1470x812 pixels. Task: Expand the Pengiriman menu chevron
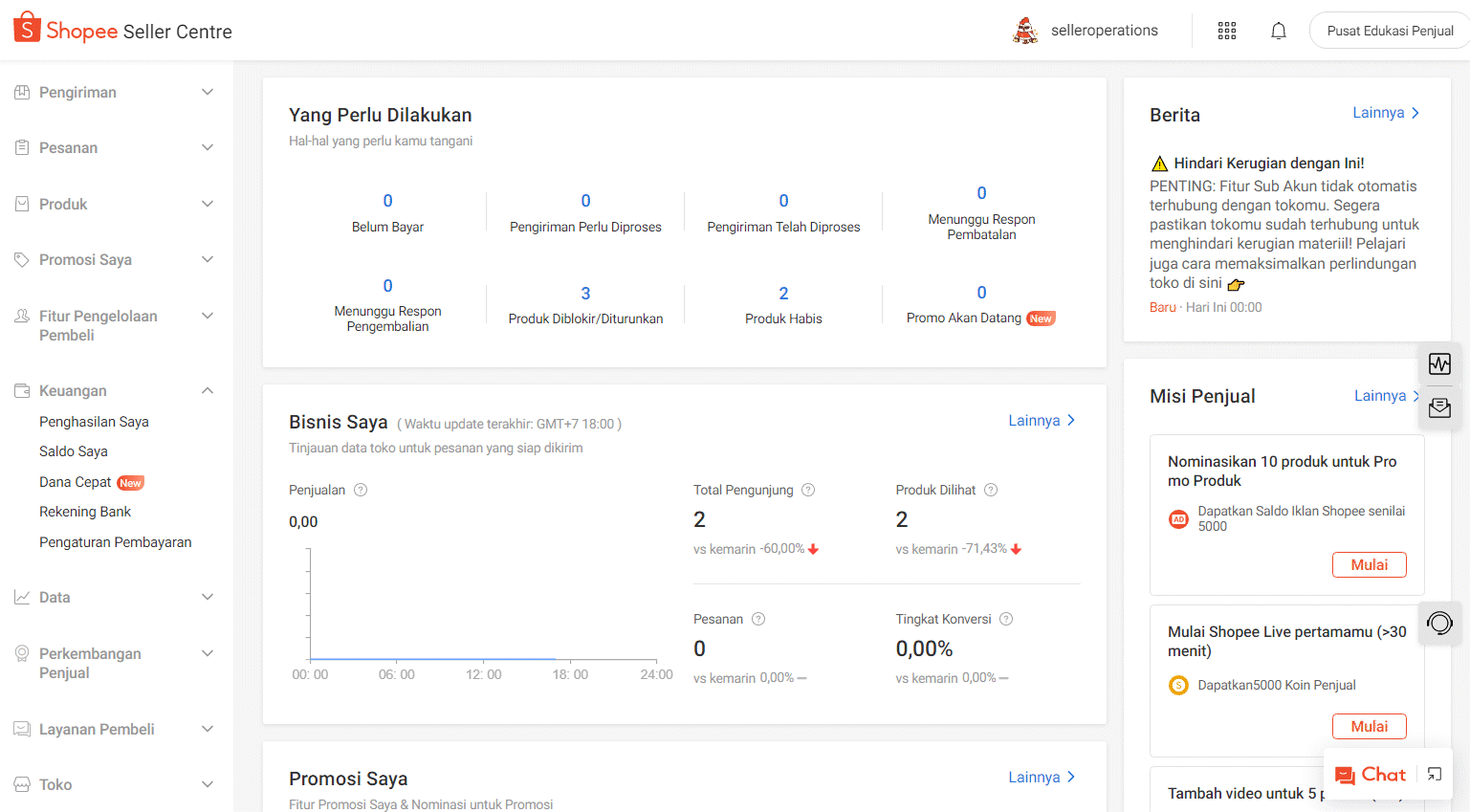208,92
